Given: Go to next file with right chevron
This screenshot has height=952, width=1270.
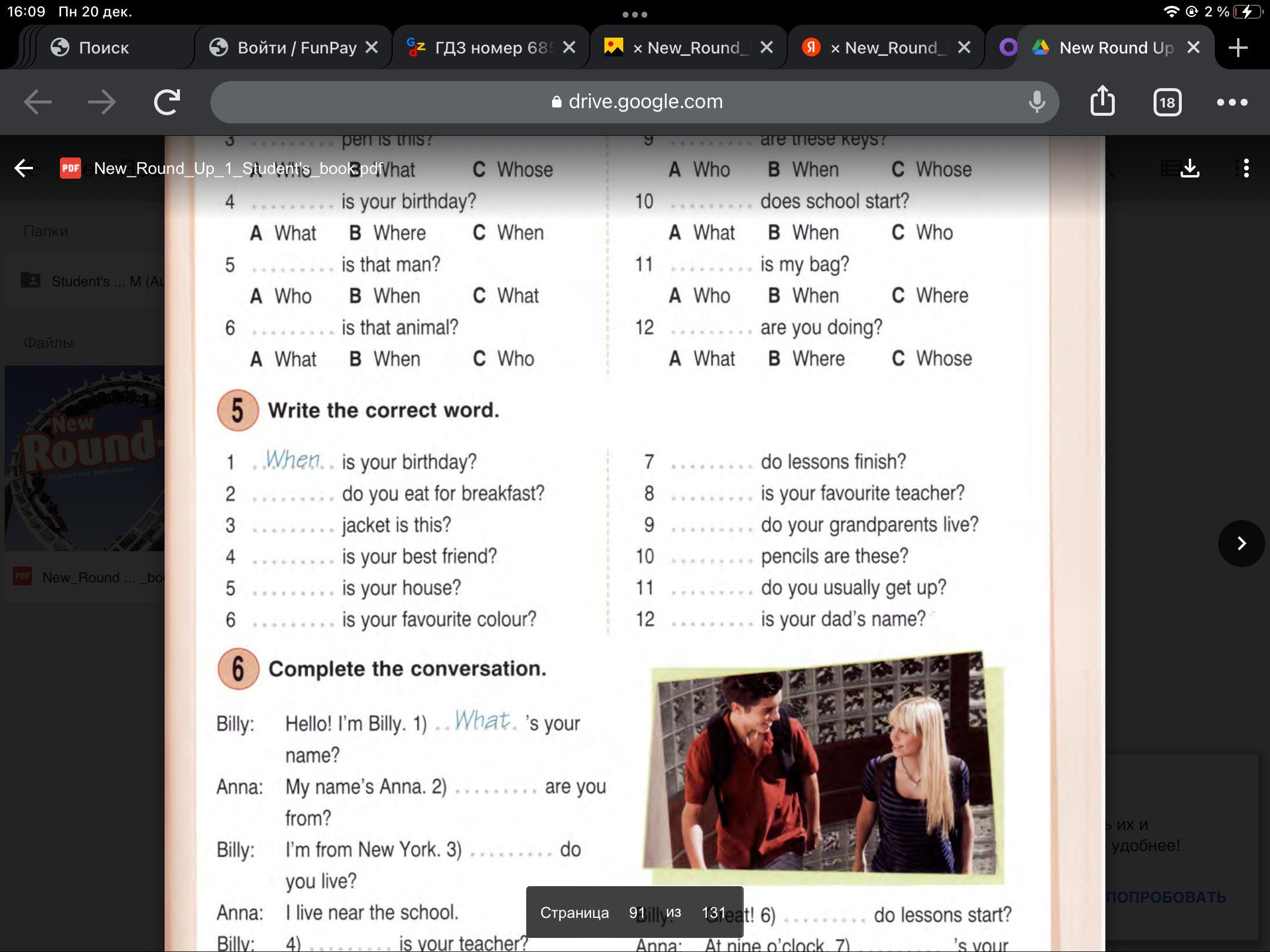Looking at the screenshot, I should coord(1241,543).
